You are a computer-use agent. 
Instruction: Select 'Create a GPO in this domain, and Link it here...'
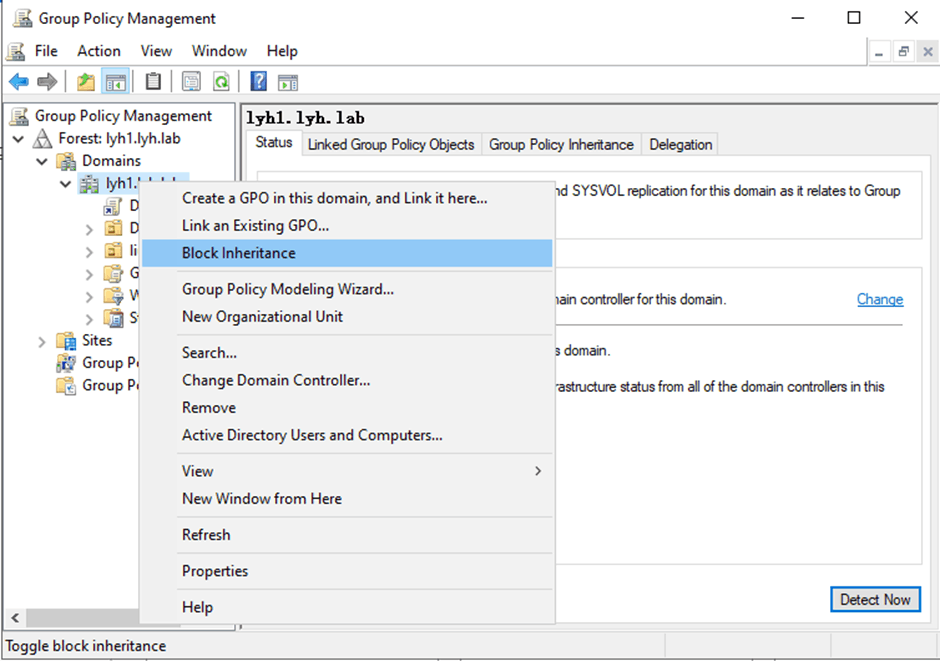point(347,198)
